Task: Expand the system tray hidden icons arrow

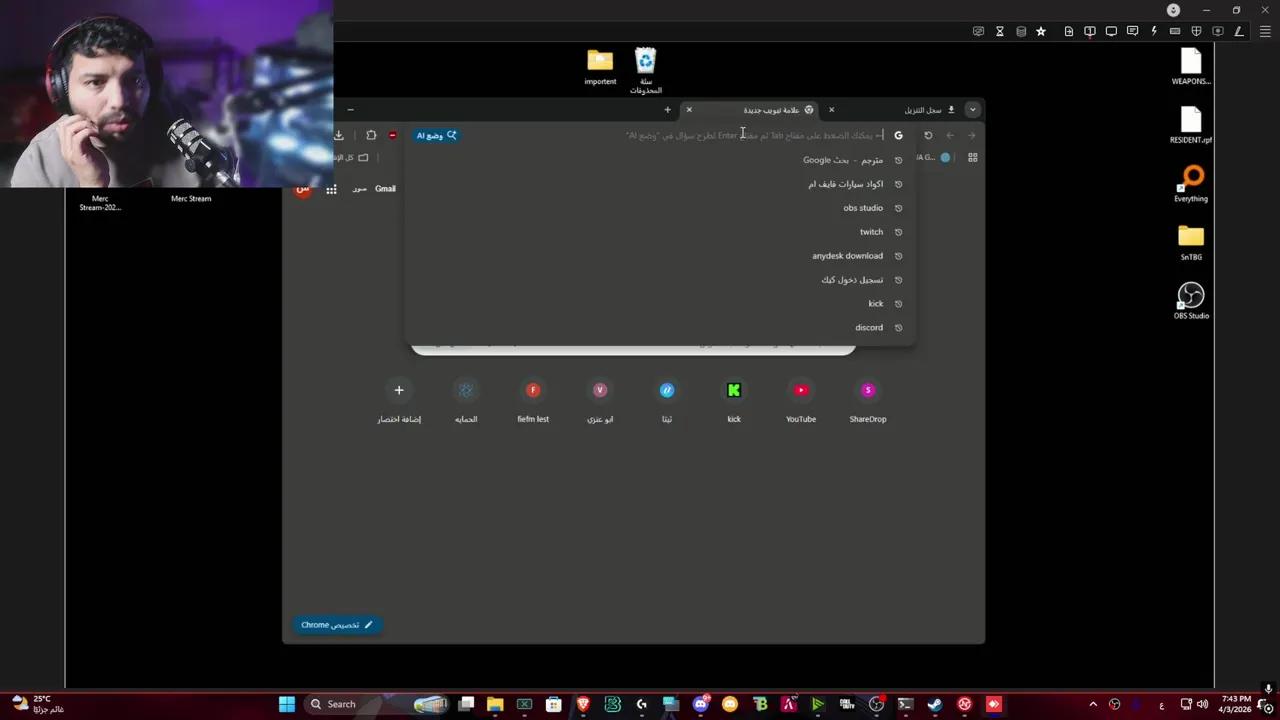Action: pyautogui.click(x=1092, y=705)
